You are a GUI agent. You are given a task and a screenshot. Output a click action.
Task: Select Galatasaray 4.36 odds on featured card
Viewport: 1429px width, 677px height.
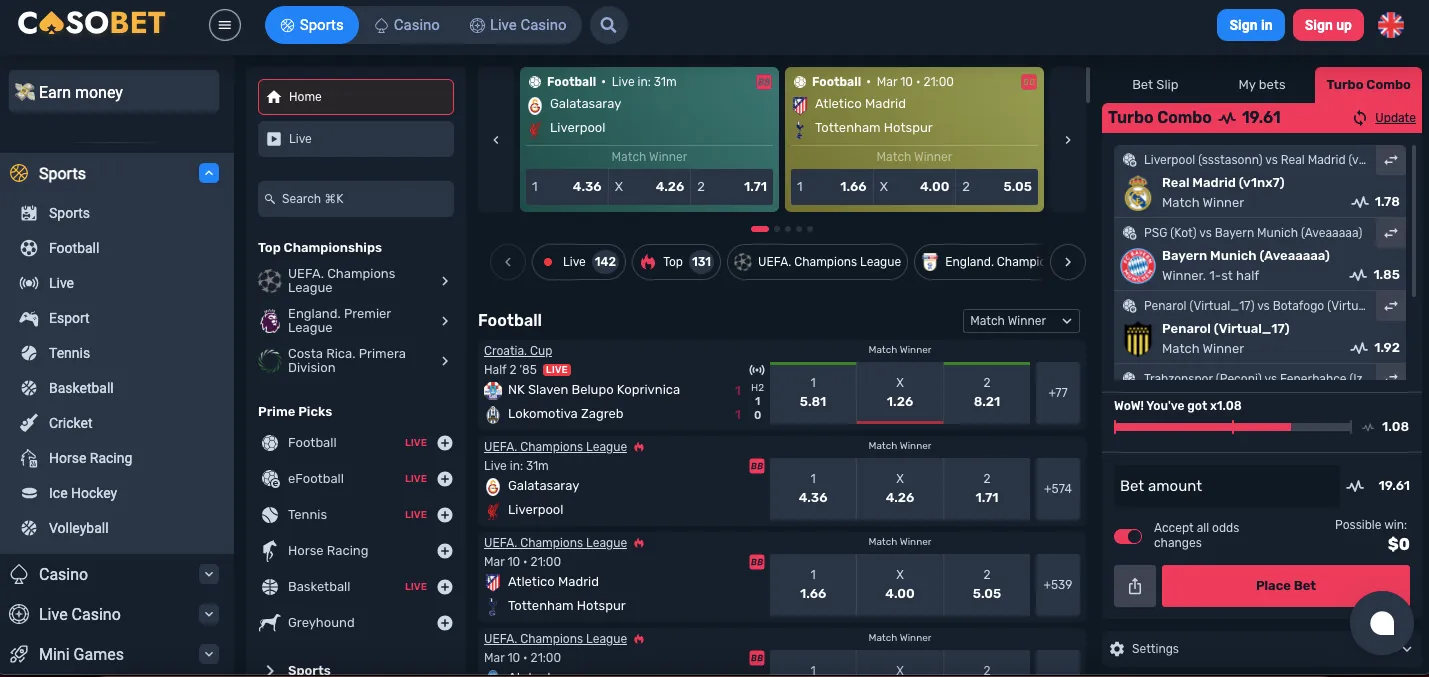(x=567, y=187)
